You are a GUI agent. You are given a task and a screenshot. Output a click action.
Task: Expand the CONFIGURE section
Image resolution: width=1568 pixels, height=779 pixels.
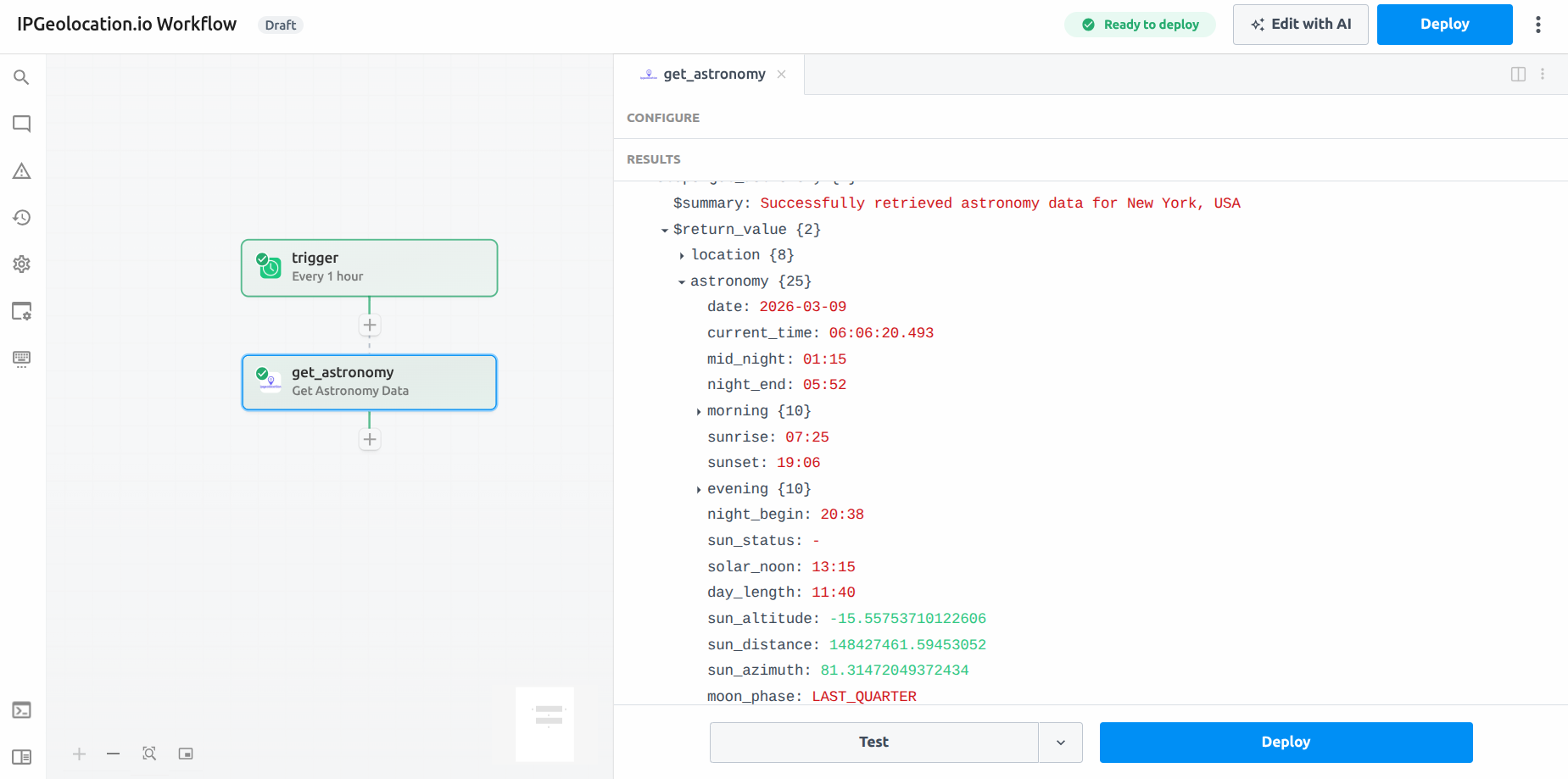[x=663, y=118]
